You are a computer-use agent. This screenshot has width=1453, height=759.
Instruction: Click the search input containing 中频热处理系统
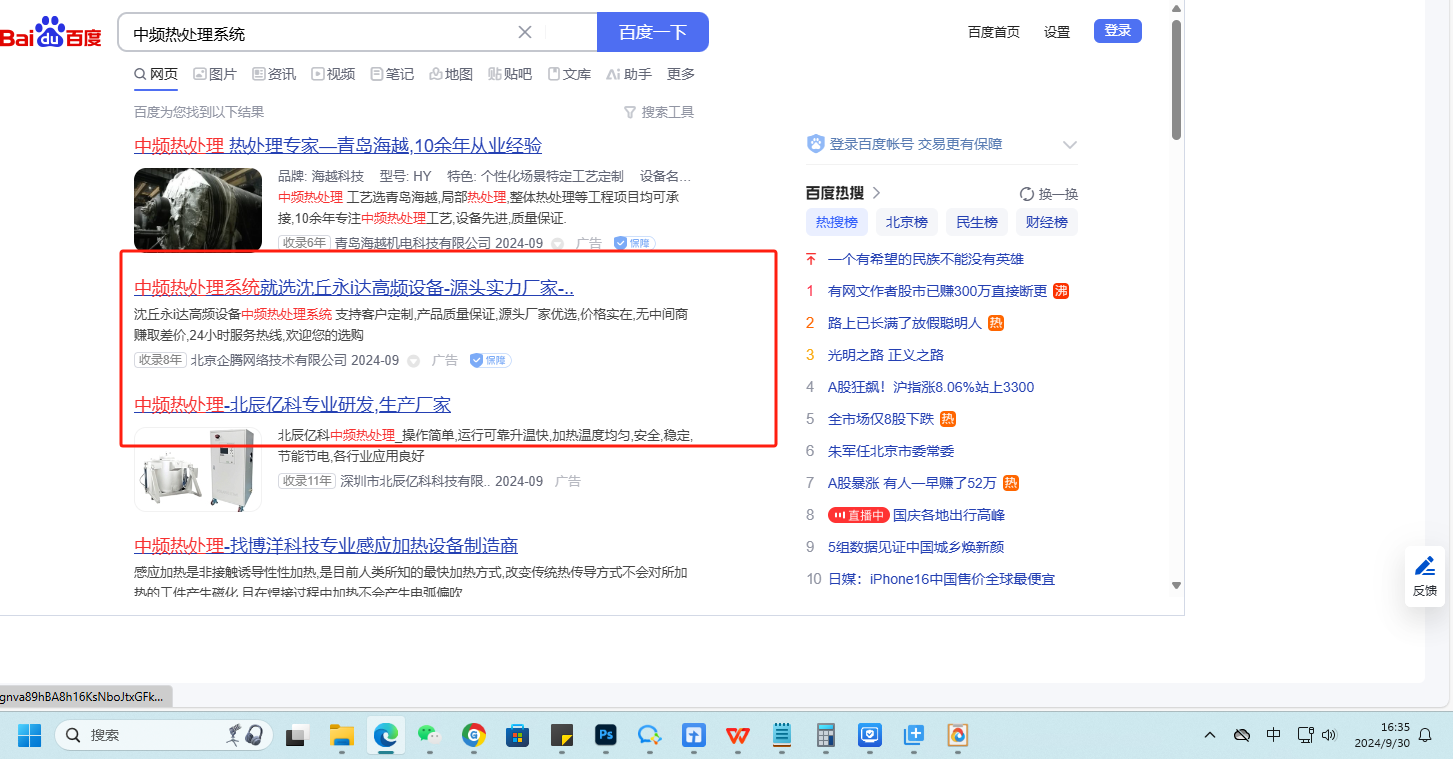[320, 33]
